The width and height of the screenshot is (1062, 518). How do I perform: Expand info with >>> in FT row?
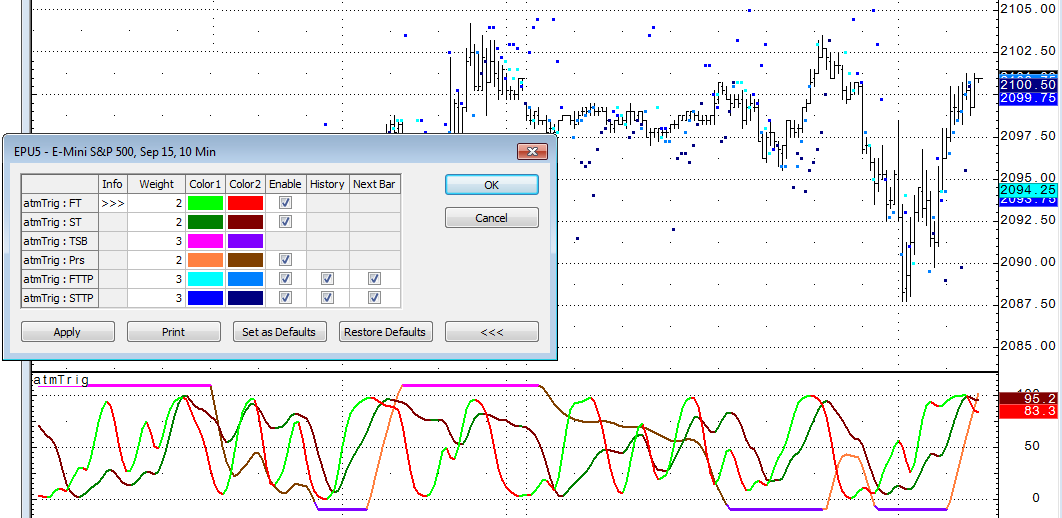112,203
